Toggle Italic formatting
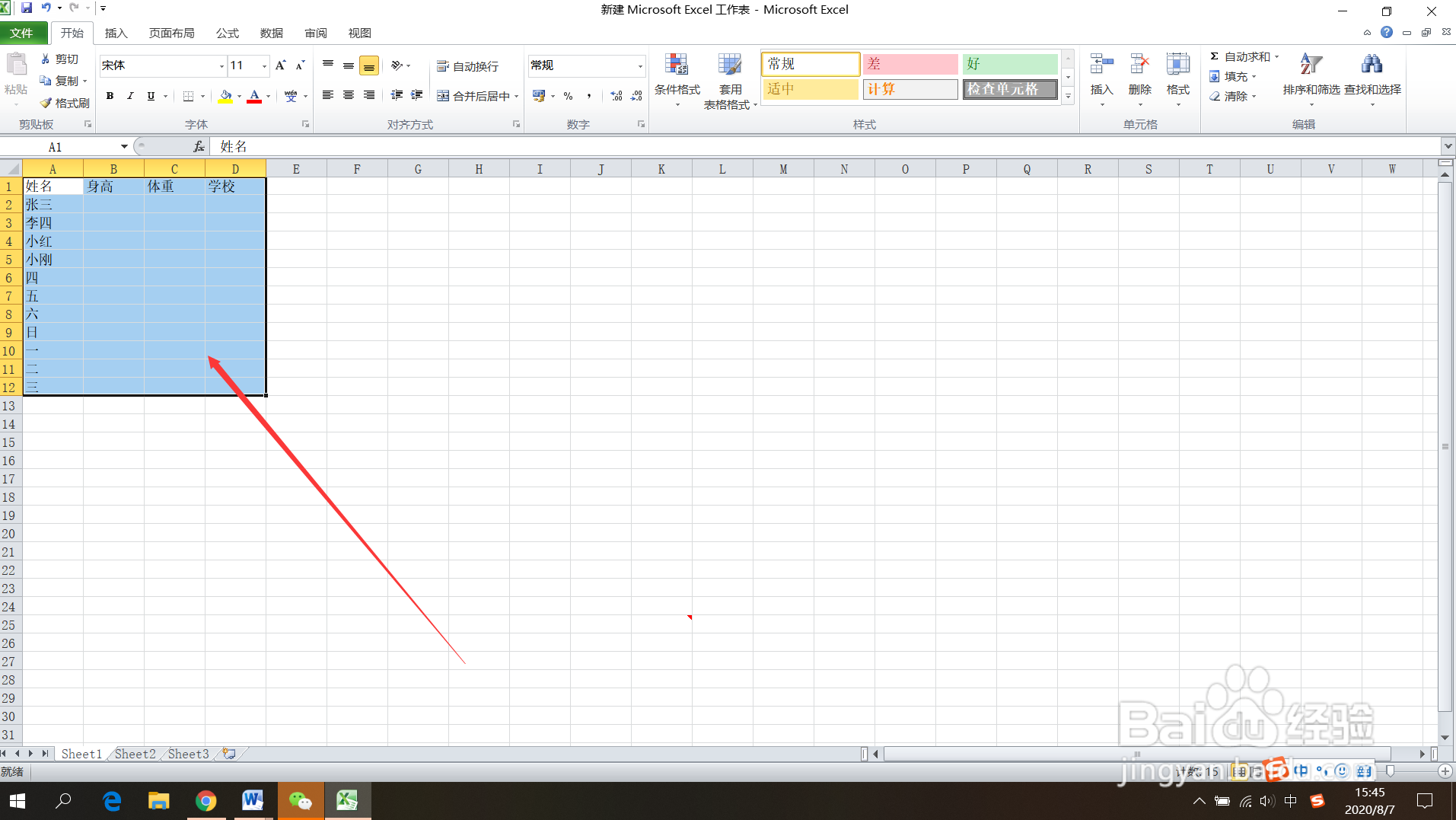The width and height of the screenshot is (1456, 820). pos(130,96)
